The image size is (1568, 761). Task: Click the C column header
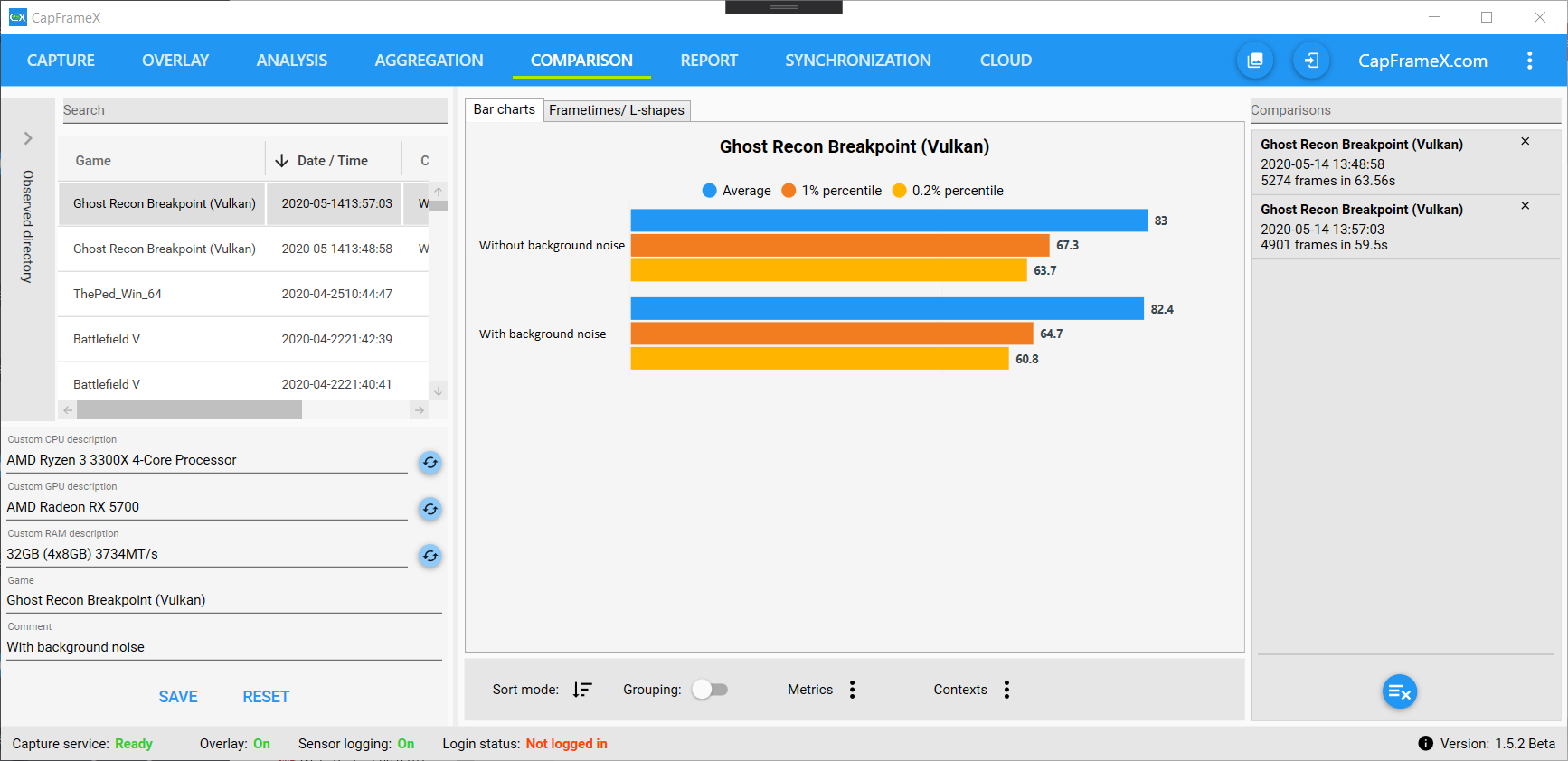(x=425, y=161)
